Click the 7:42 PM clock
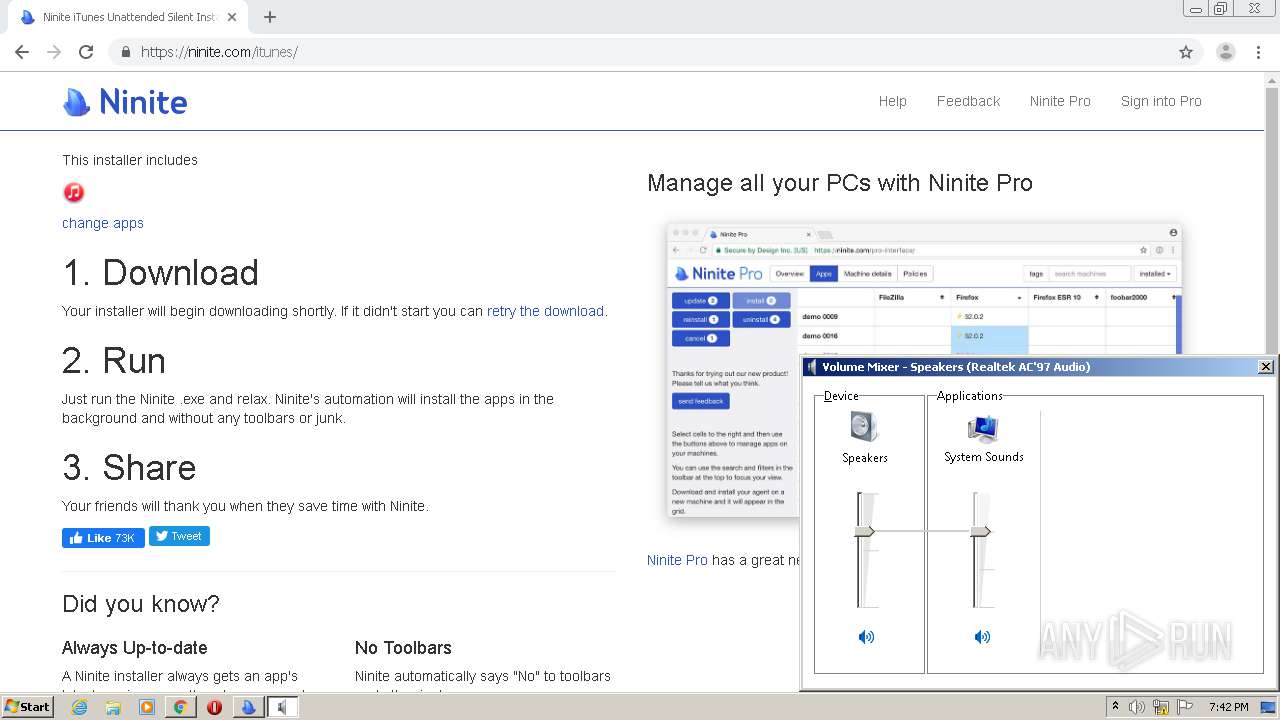Image resolution: width=1280 pixels, height=720 pixels. click(x=1228, y=707)
